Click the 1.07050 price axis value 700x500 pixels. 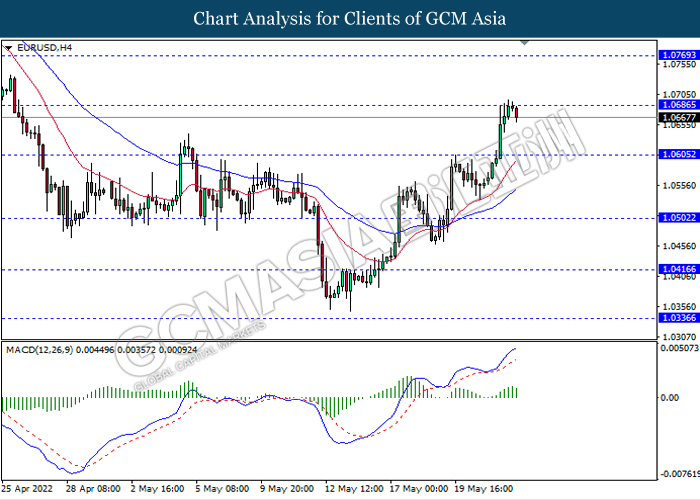tap(679, 95)
